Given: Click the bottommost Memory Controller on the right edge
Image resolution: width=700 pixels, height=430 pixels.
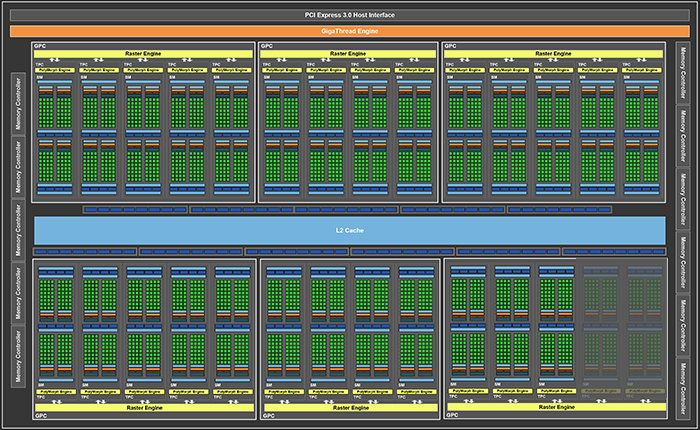Looking at the screenshot, I should pos(683,388).
